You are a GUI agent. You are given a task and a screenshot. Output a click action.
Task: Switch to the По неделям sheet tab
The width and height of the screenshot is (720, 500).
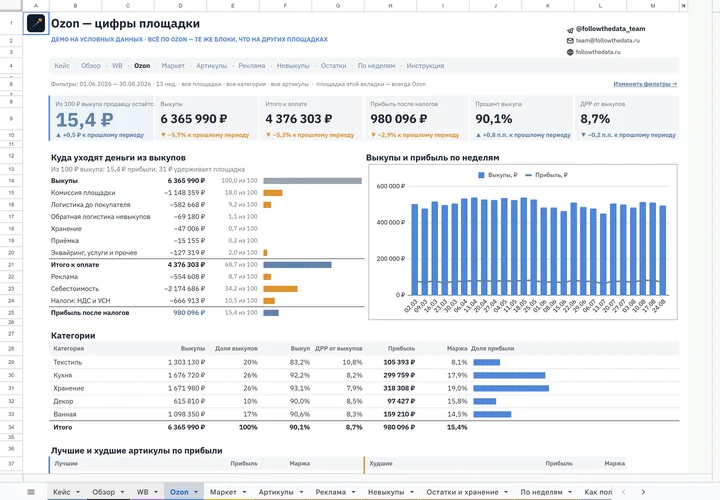pyautogui.click(x=541, y=492)
